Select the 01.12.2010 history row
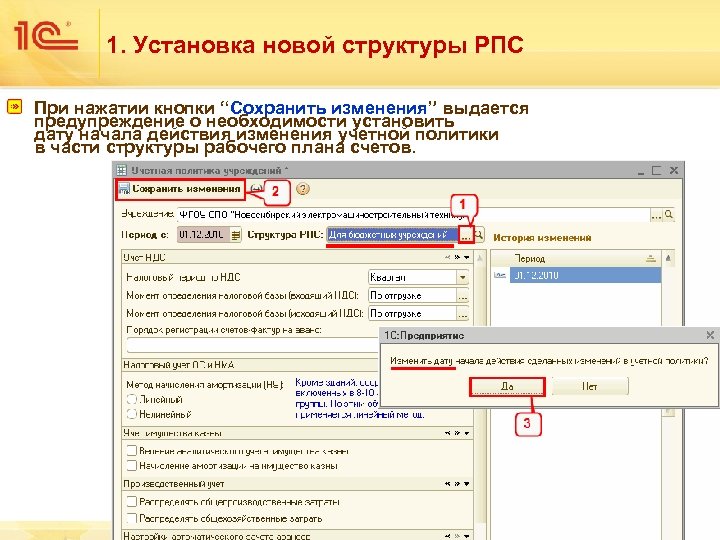Image resolution: width=720 pixels, height=540 pixels. click(585, 275)
